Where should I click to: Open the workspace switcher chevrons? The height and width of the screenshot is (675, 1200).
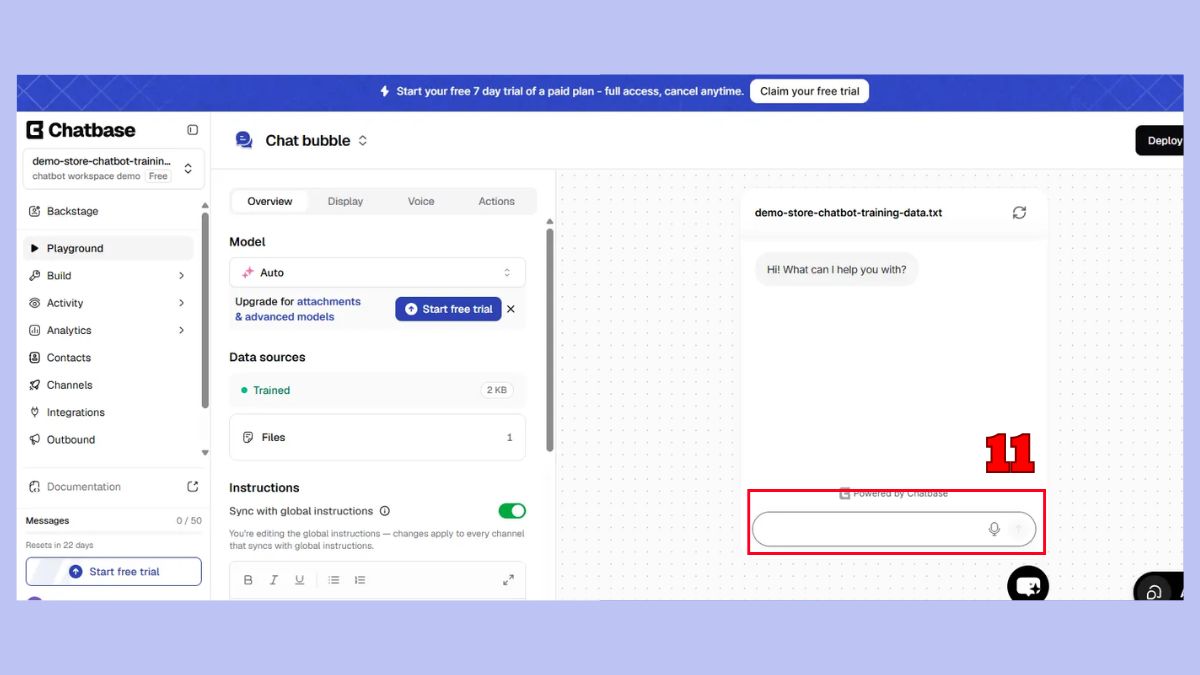(x=188, y=168)
